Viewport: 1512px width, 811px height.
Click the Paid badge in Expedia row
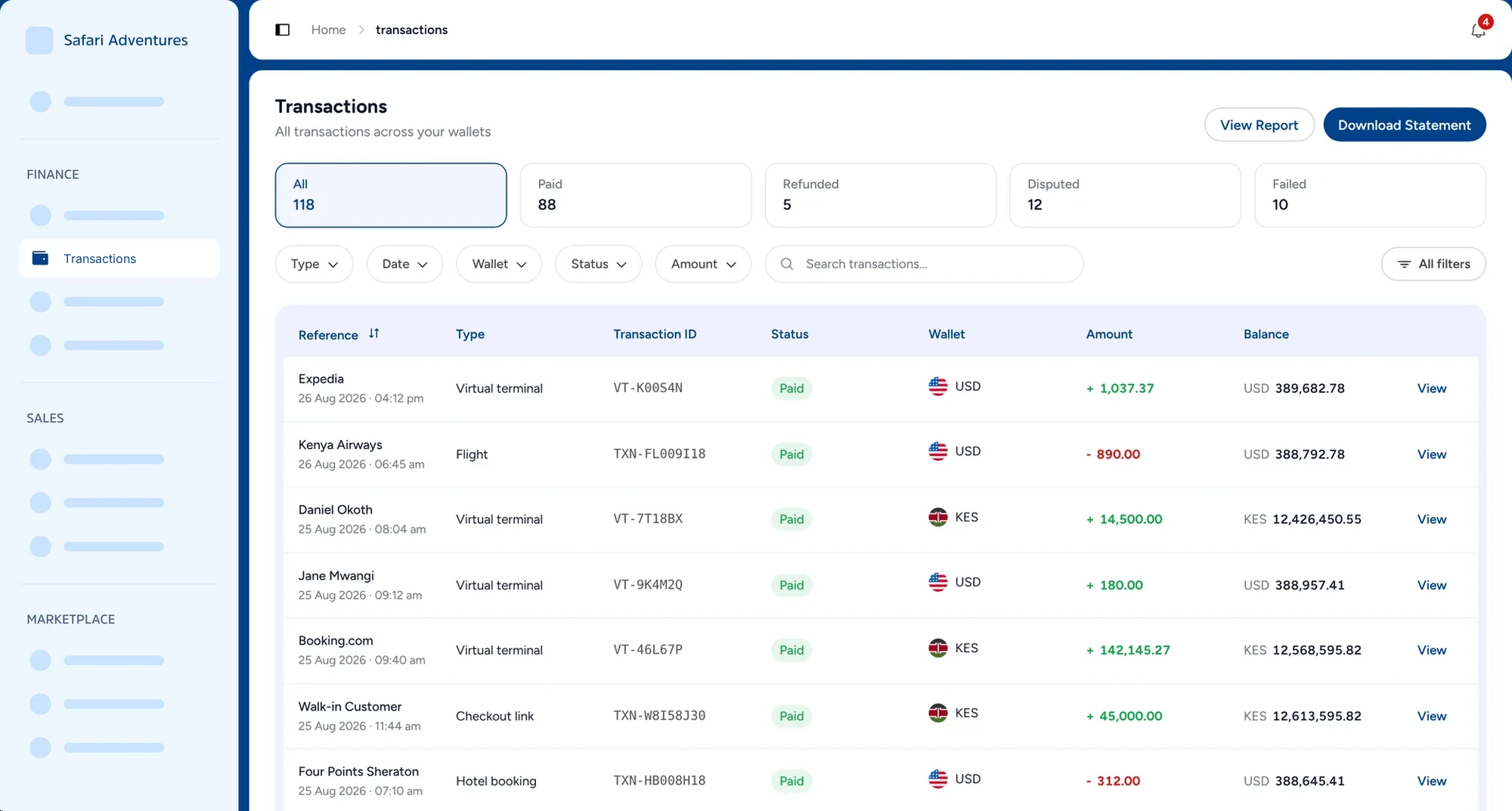click(792, 388)
